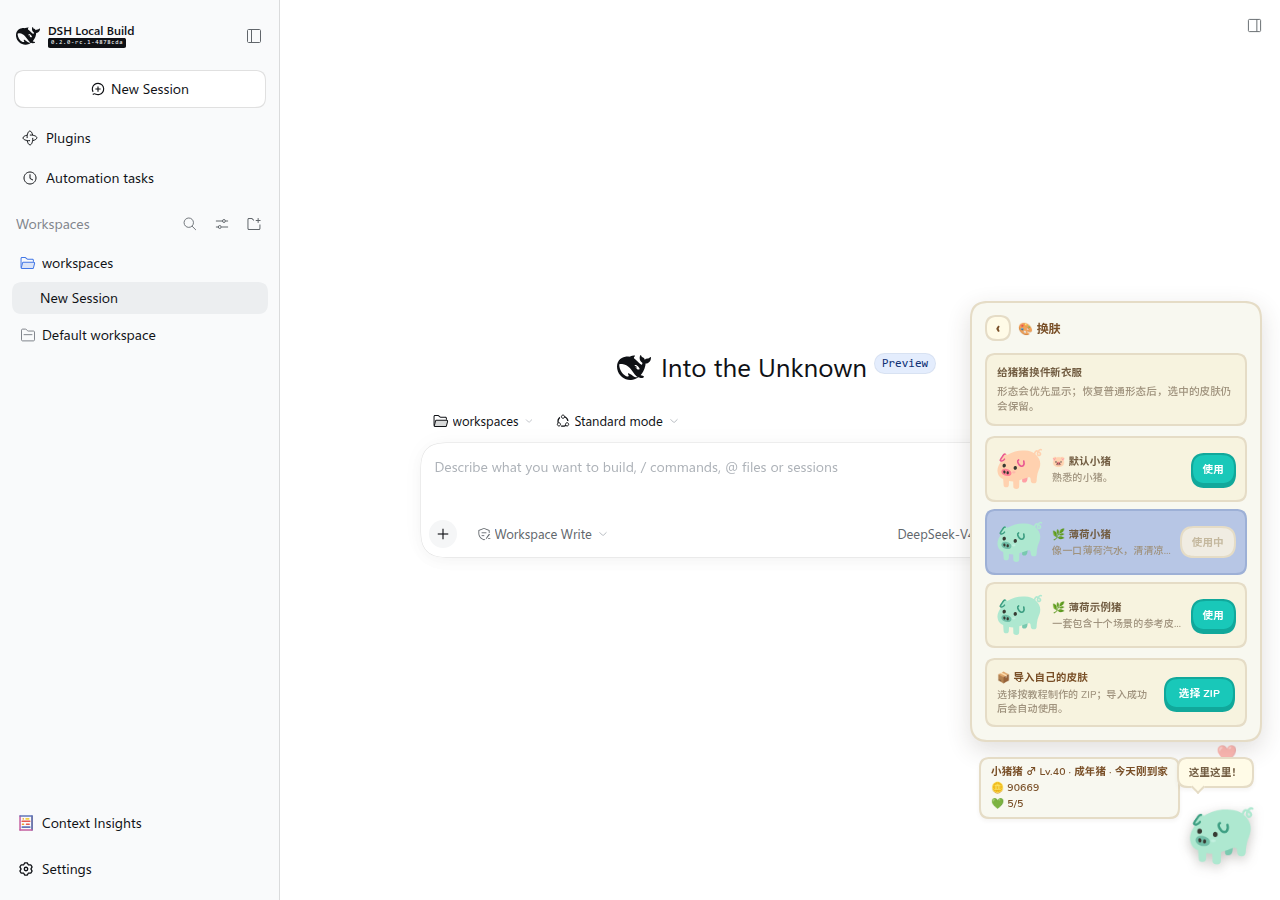Click the DSH whale logo in sidebar header
The width and height of the screenshot is (1280, 900).
(28, 36)
